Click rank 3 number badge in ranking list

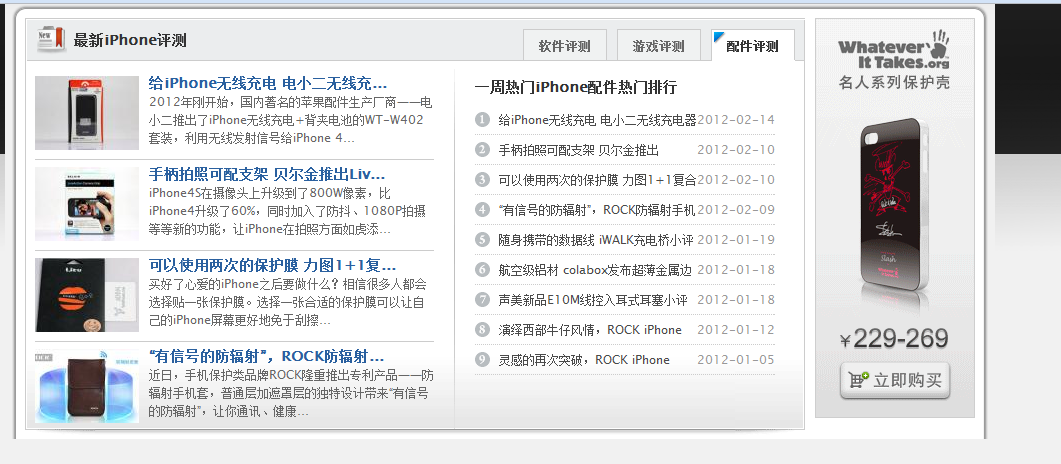click(x=482, y=179)
